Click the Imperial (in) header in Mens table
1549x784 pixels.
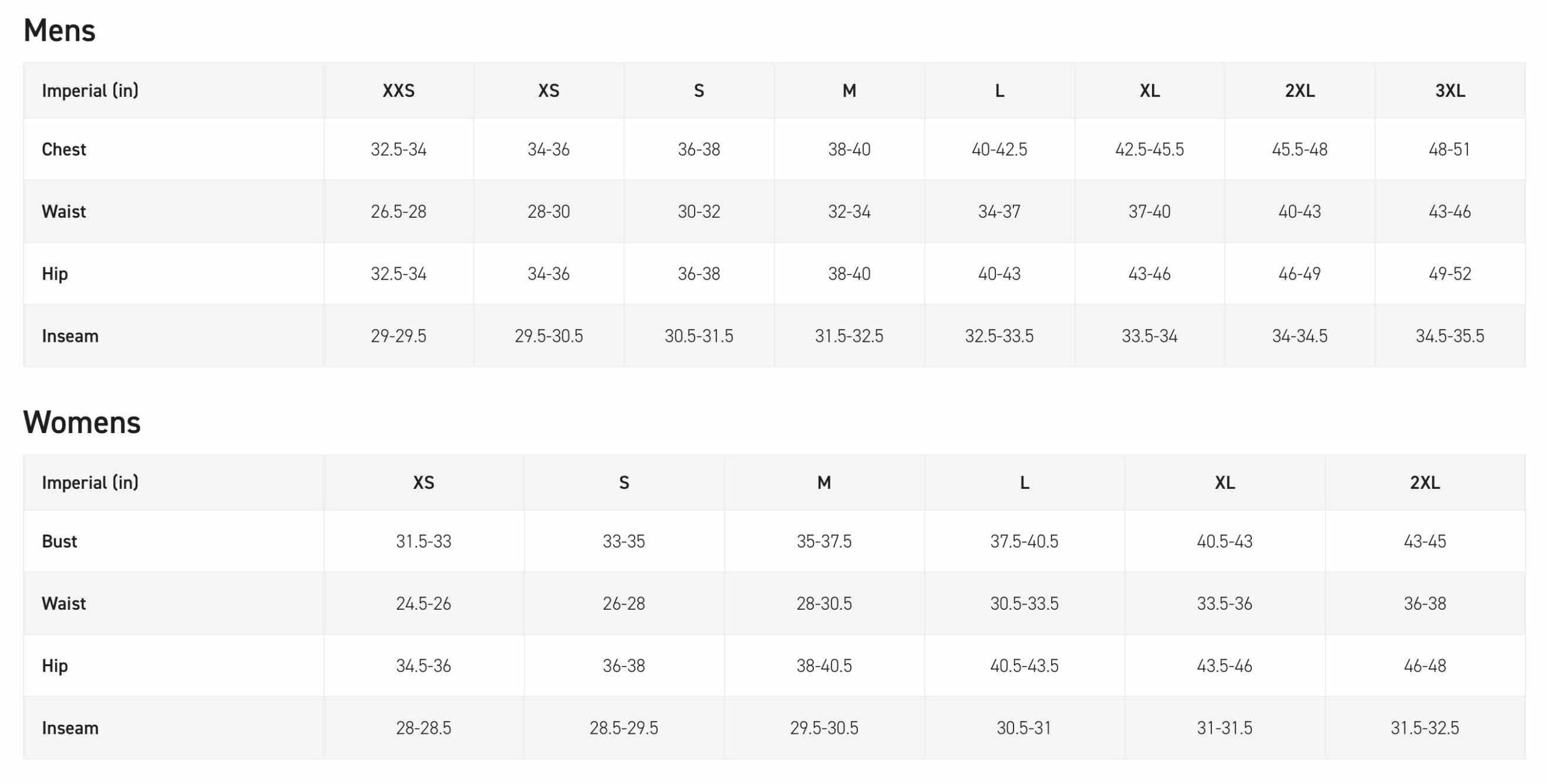click(90, 91)
